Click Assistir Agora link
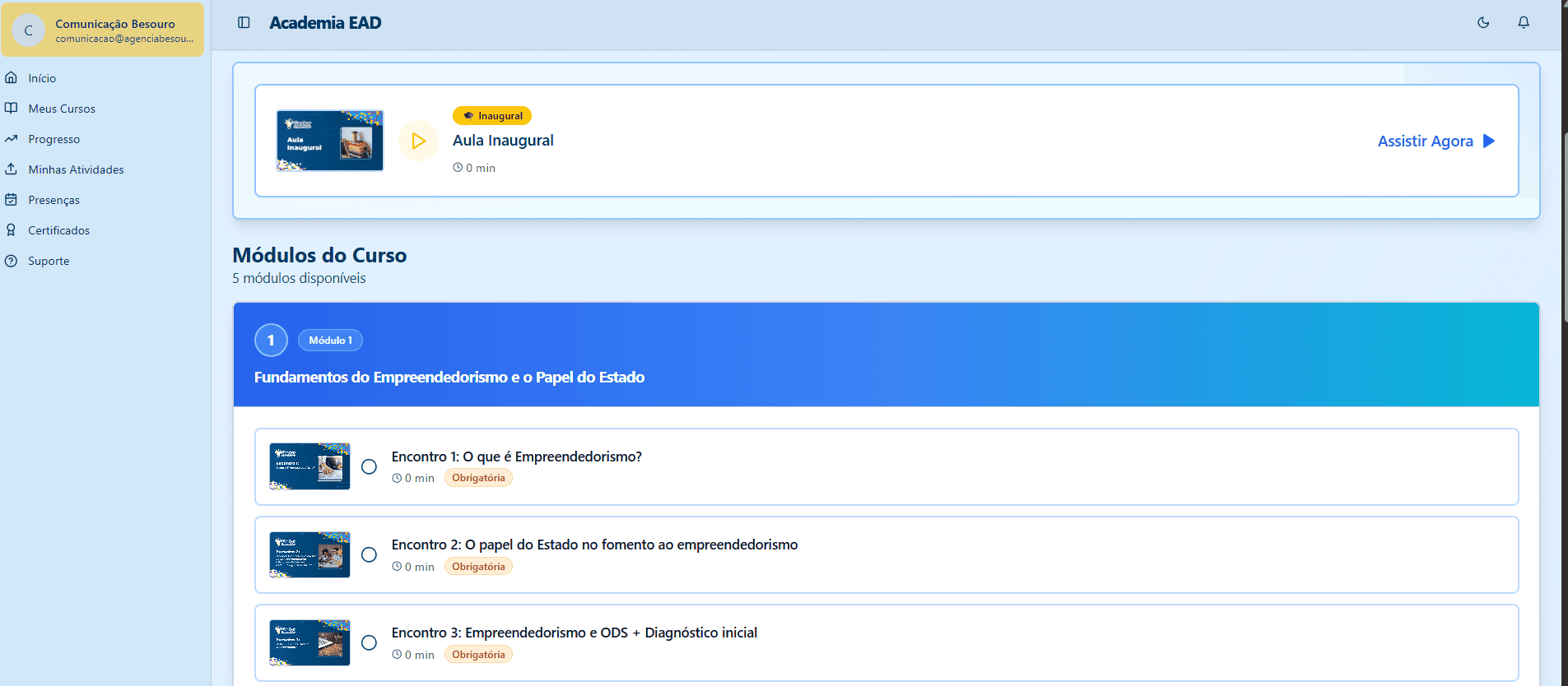This screenshot has height=686, width=1568. pos(1435,141)
